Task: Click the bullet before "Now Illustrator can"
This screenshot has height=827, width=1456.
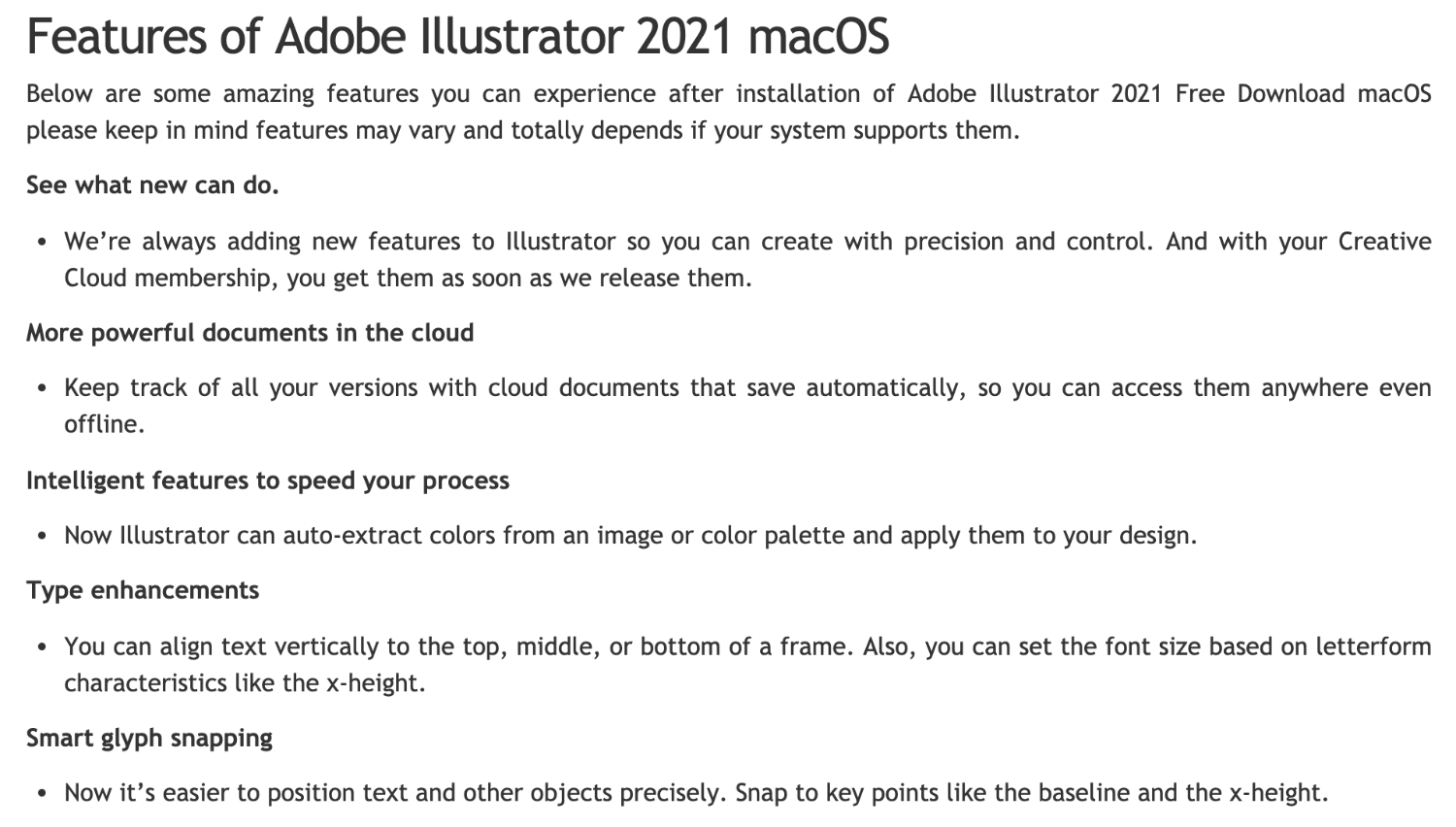Action: coord(42,536)
